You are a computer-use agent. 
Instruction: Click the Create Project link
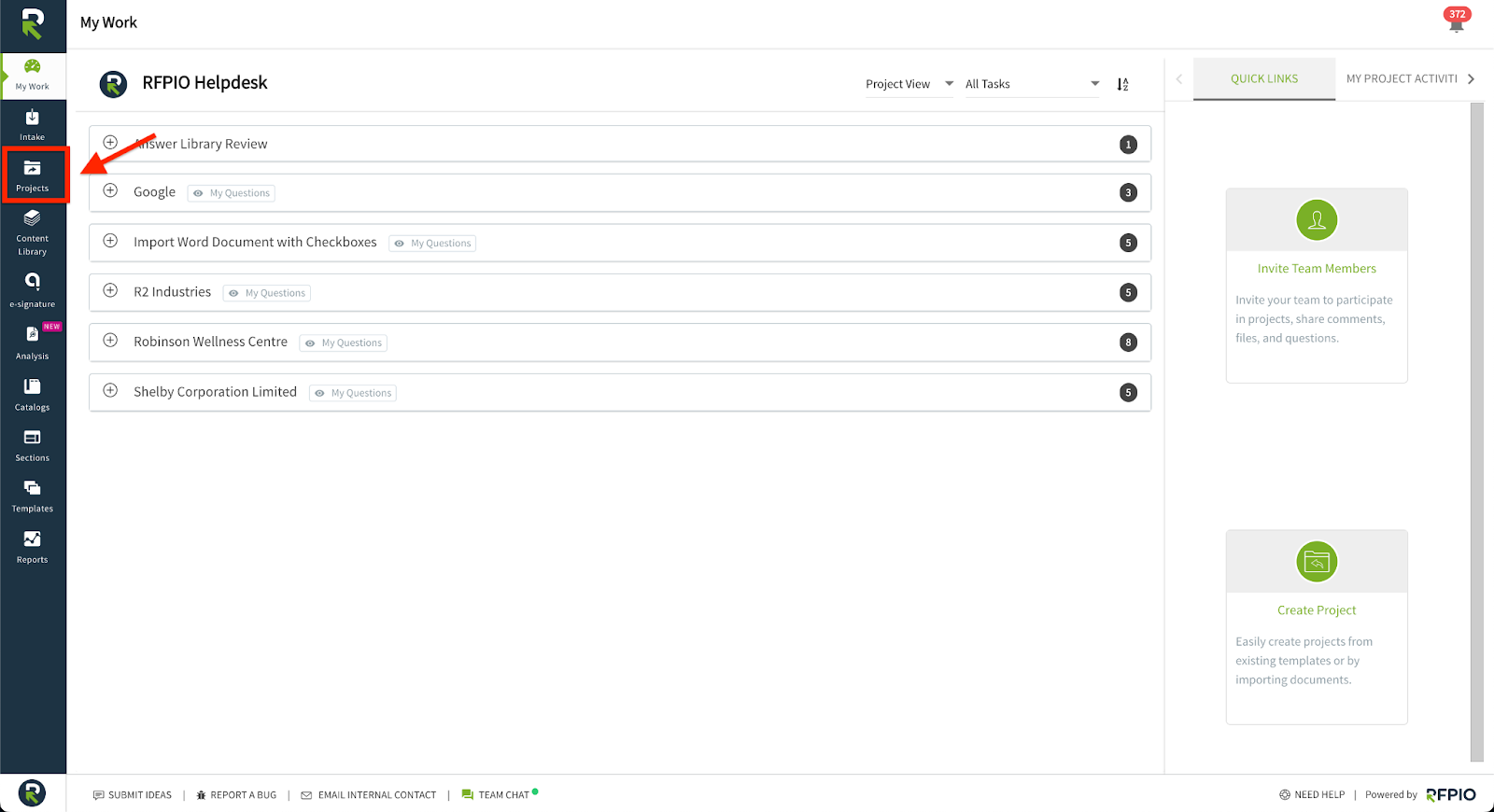click(x=1317, y=610)
